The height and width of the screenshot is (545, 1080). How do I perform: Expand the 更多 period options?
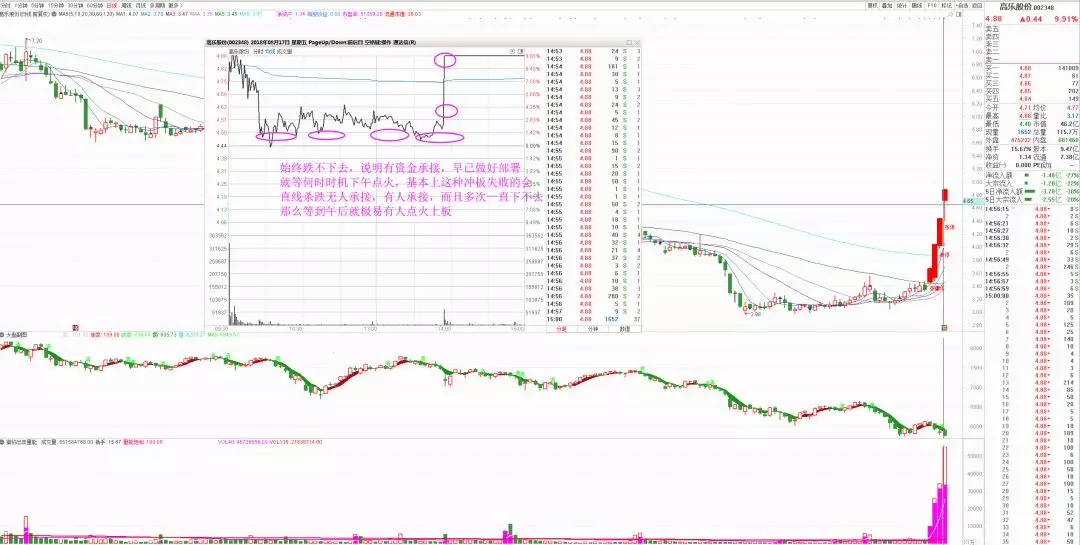click(175, 6)
